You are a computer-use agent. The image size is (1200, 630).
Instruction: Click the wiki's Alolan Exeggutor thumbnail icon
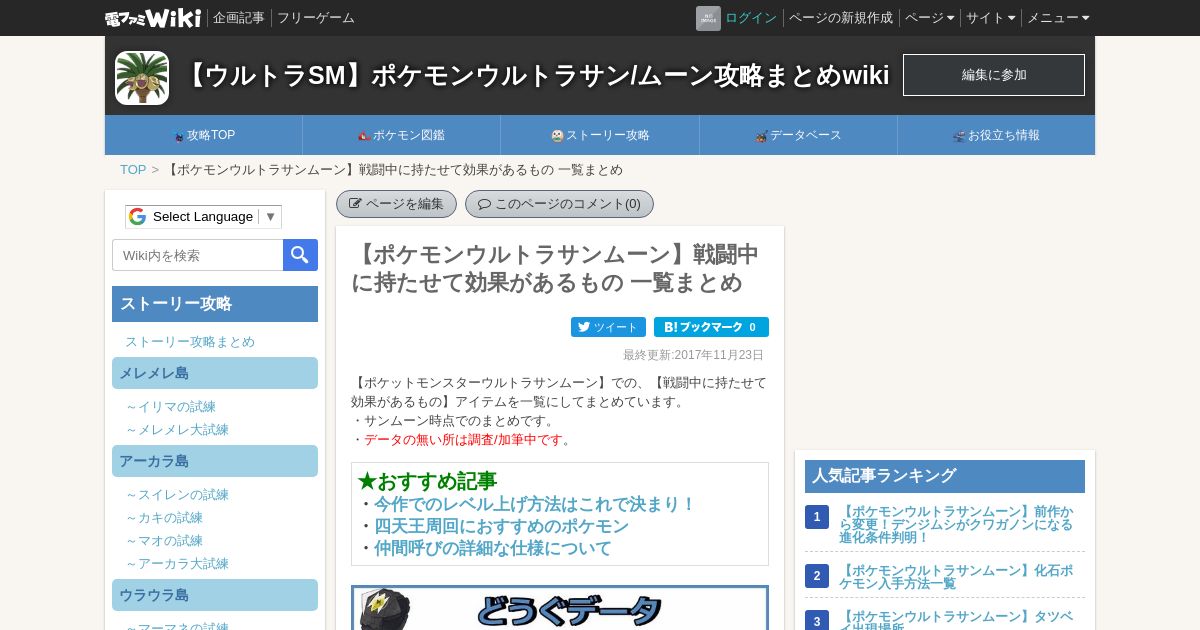[x=142, y=78]
